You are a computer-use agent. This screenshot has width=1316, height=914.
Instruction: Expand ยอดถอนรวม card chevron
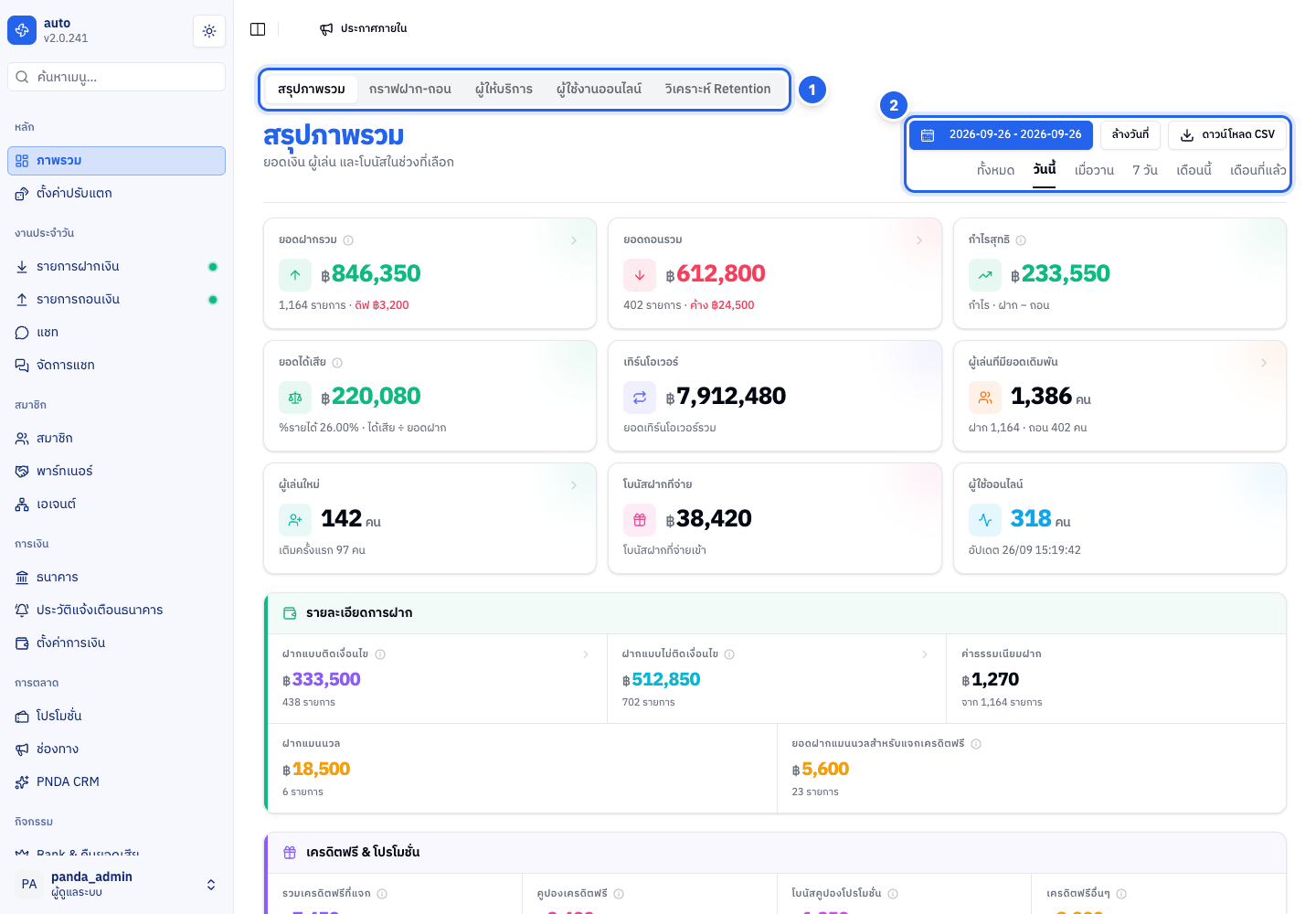(x=919, y=240)
